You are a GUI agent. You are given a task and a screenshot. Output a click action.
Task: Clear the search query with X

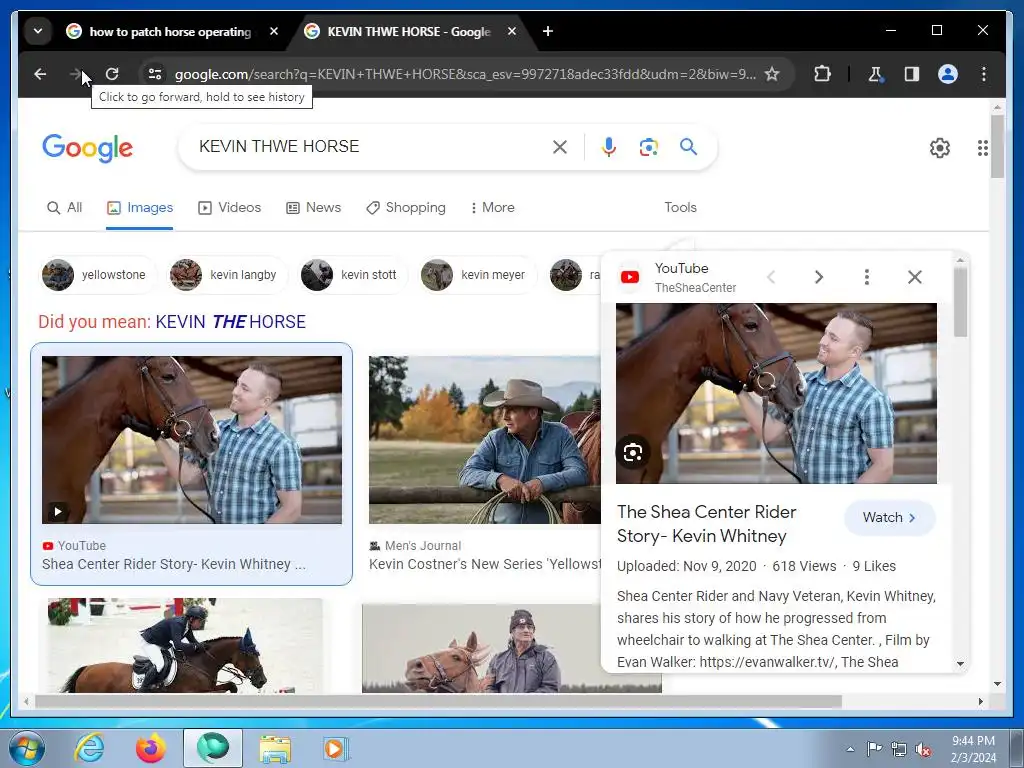pyautogui.click(x=560, y=147)
